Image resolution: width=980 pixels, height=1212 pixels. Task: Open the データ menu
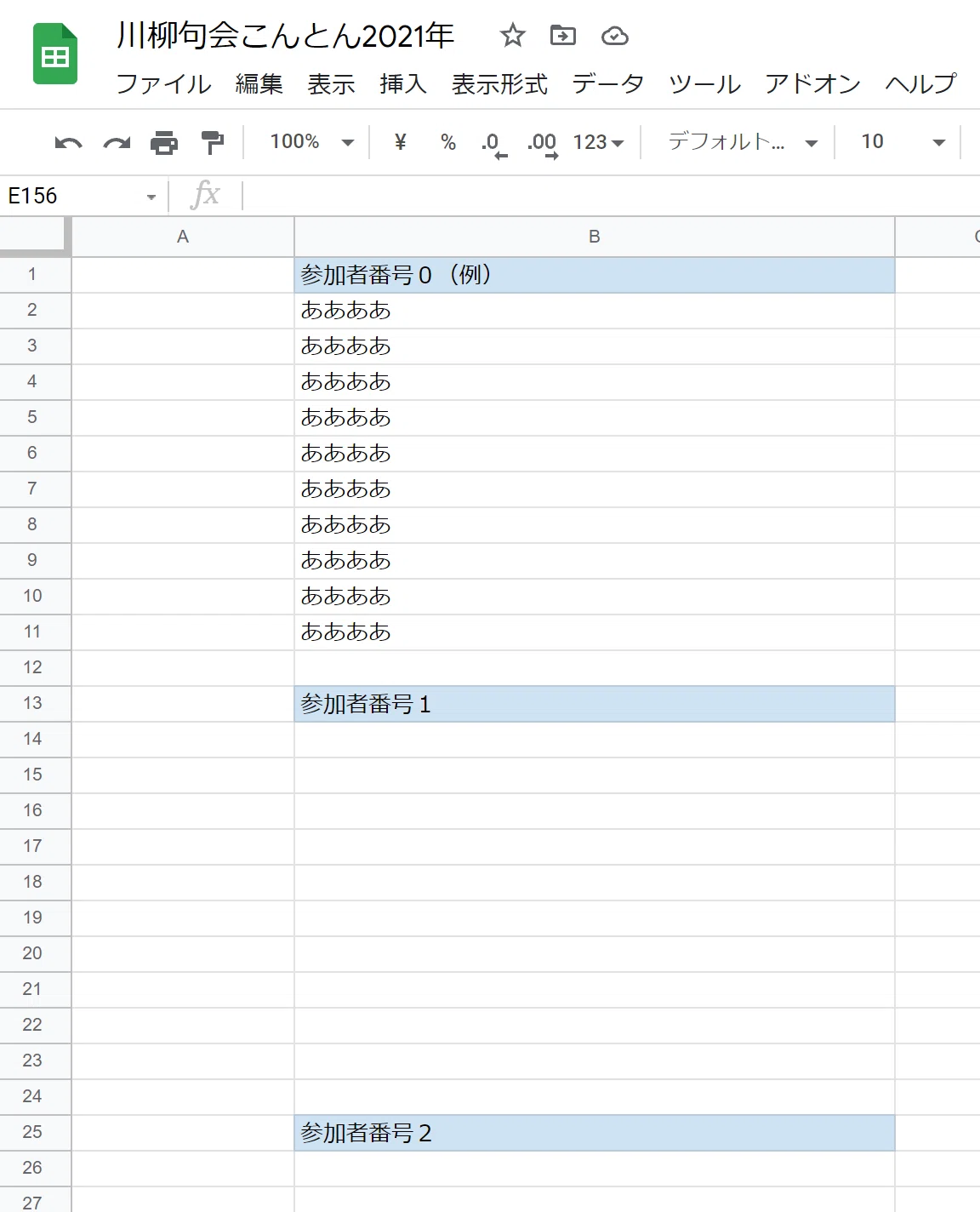coord(607,83)
